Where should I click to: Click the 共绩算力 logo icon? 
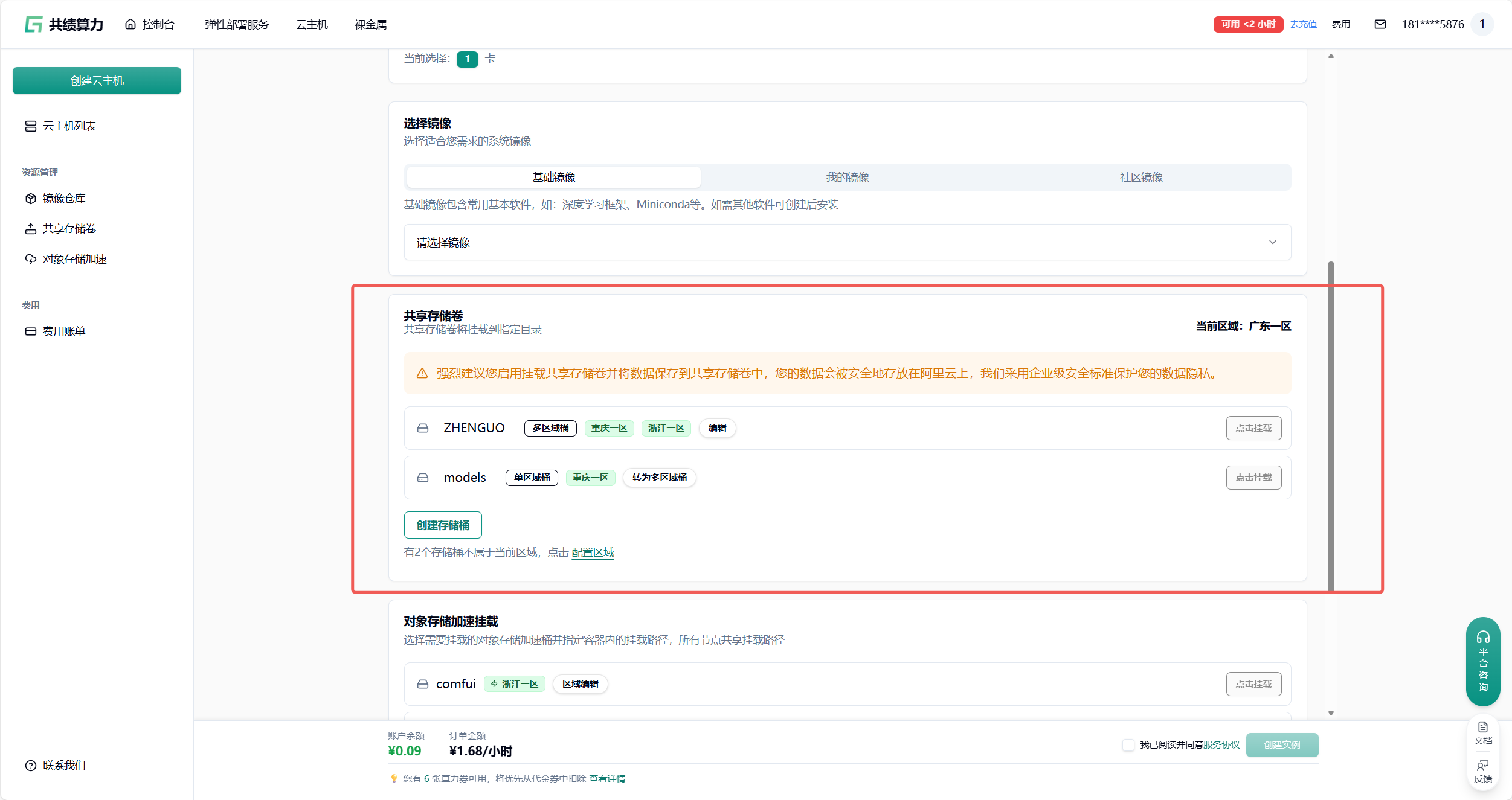click(33, 24)
